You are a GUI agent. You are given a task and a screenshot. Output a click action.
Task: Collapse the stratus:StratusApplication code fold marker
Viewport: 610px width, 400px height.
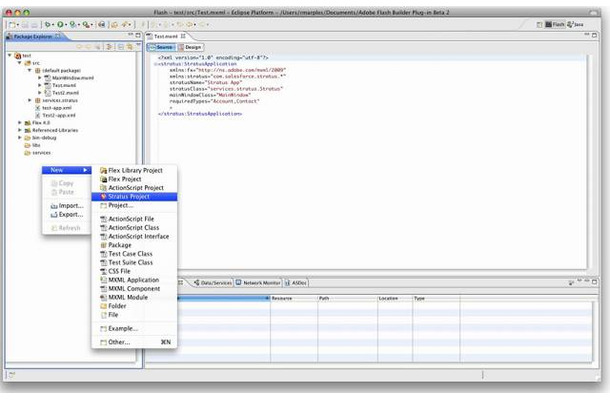coord(156,64)
